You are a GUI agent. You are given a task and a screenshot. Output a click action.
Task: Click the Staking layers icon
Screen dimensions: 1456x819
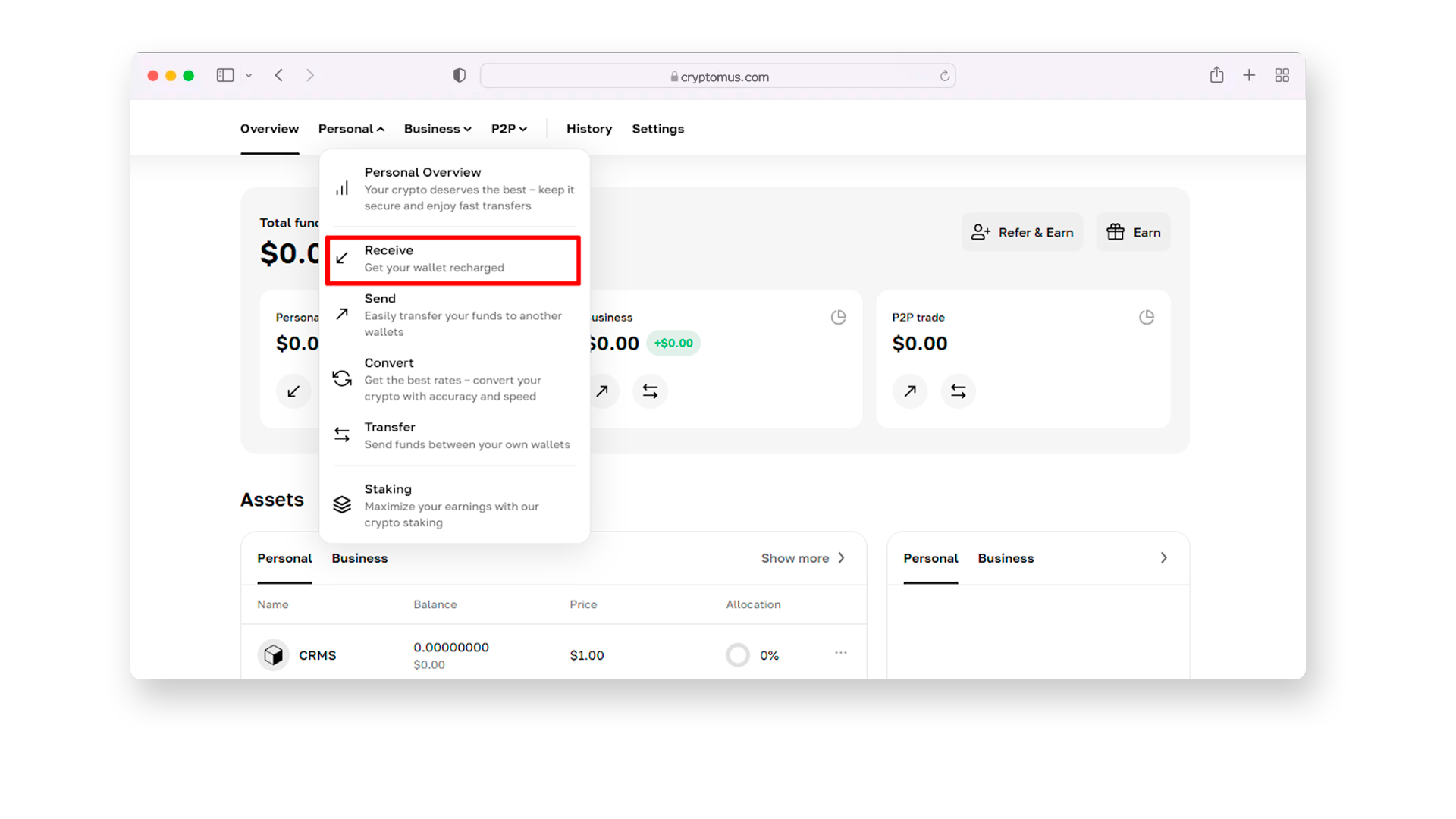(342, 504)
